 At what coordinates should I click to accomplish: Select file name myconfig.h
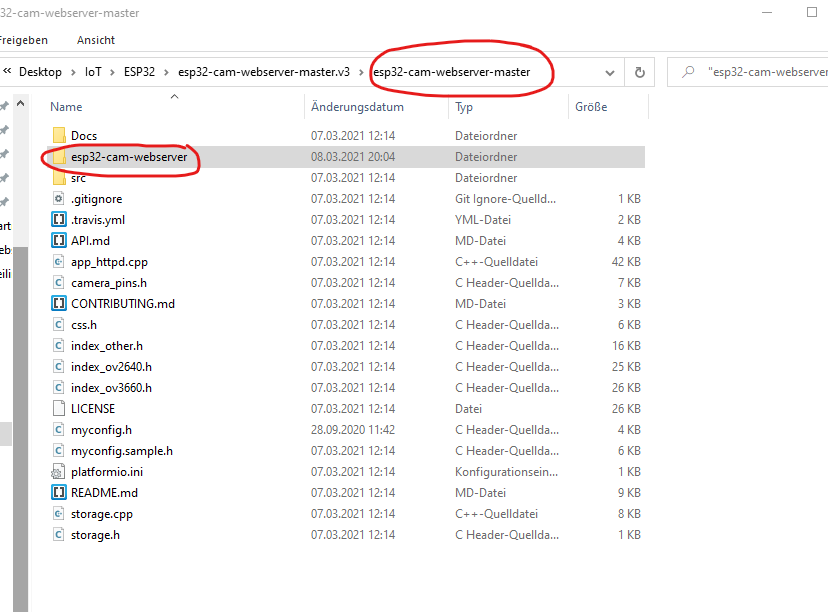pyautogui.click(x=101, y=430)
